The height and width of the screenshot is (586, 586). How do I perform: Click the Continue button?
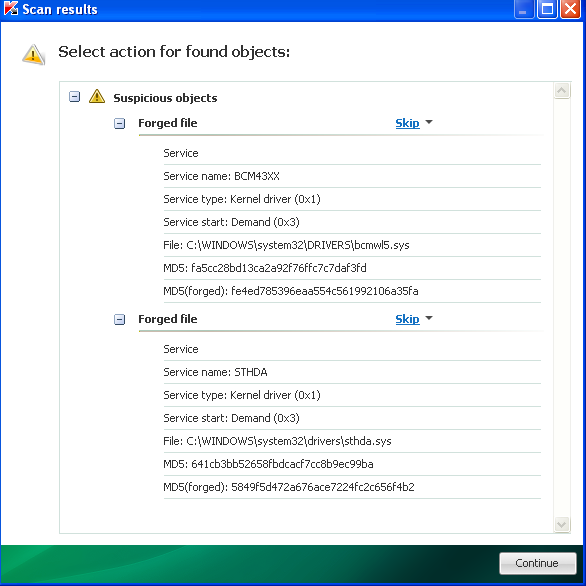click(x=537, y=563)
